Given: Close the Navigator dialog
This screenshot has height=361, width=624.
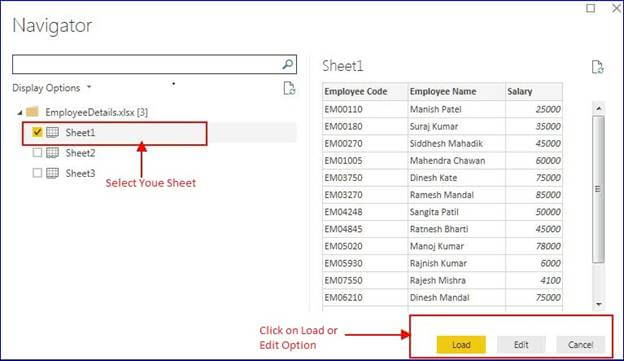Looking at the screenshot, I should click(616, 8).
